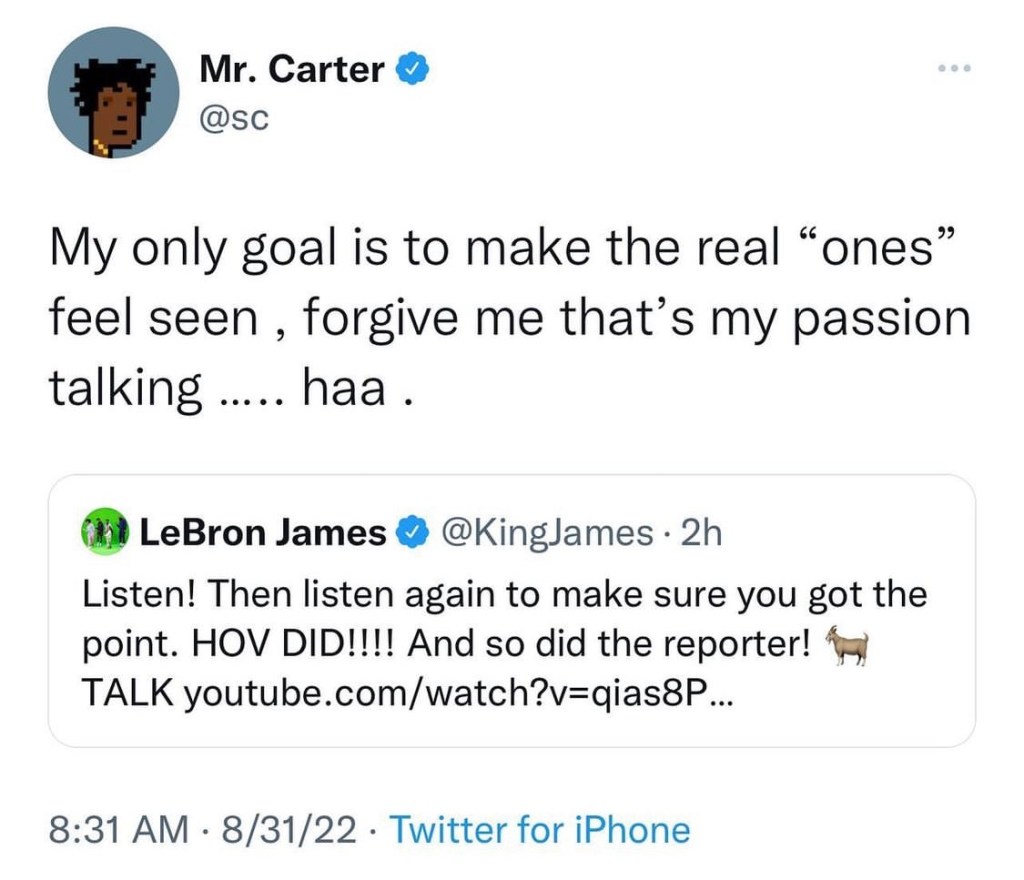
Task: Select the LeBron James name in the quoted tweet
Action: click(x=263, y=534)
